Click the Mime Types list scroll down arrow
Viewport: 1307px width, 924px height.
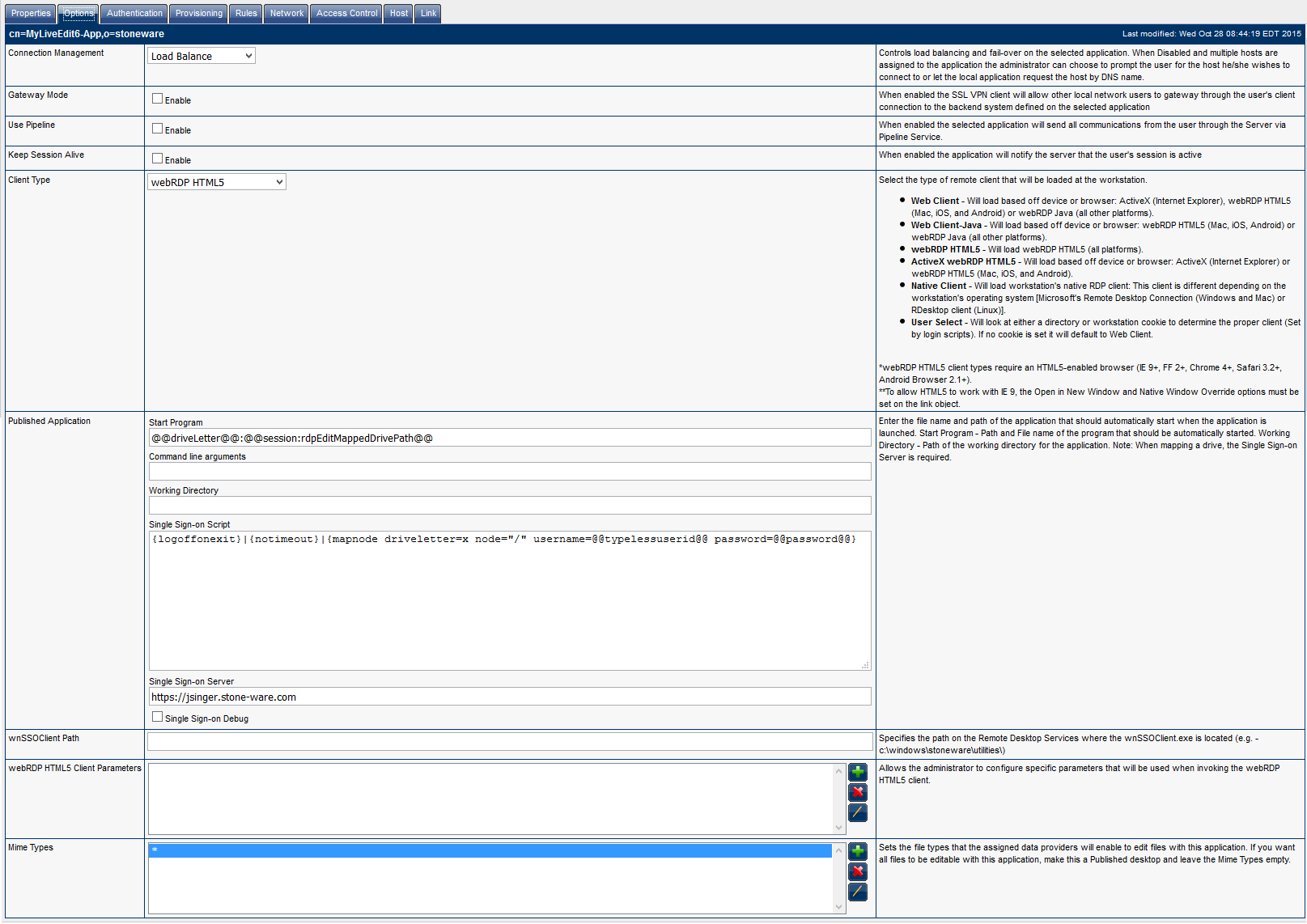pos(839,907)
